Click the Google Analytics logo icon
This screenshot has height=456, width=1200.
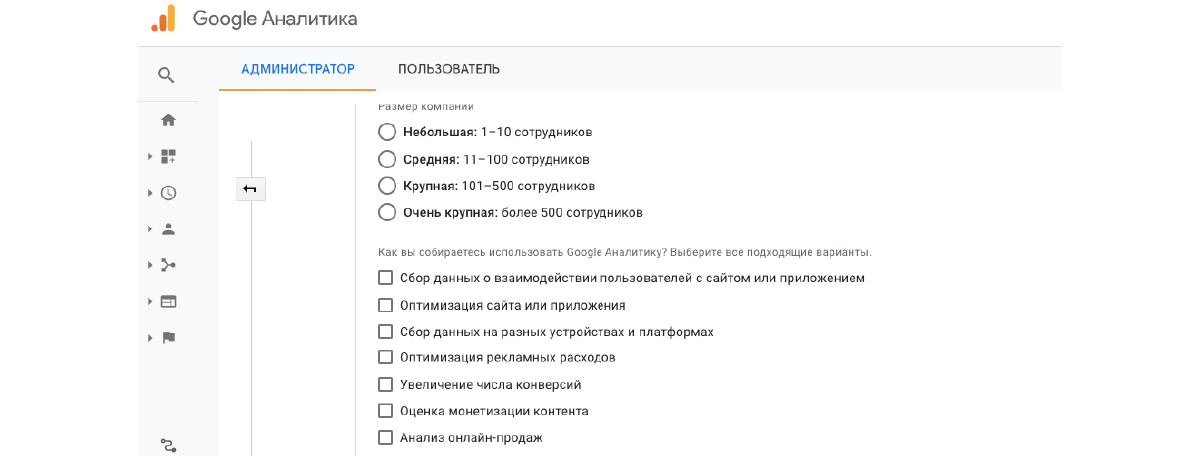tap(163, 18)
